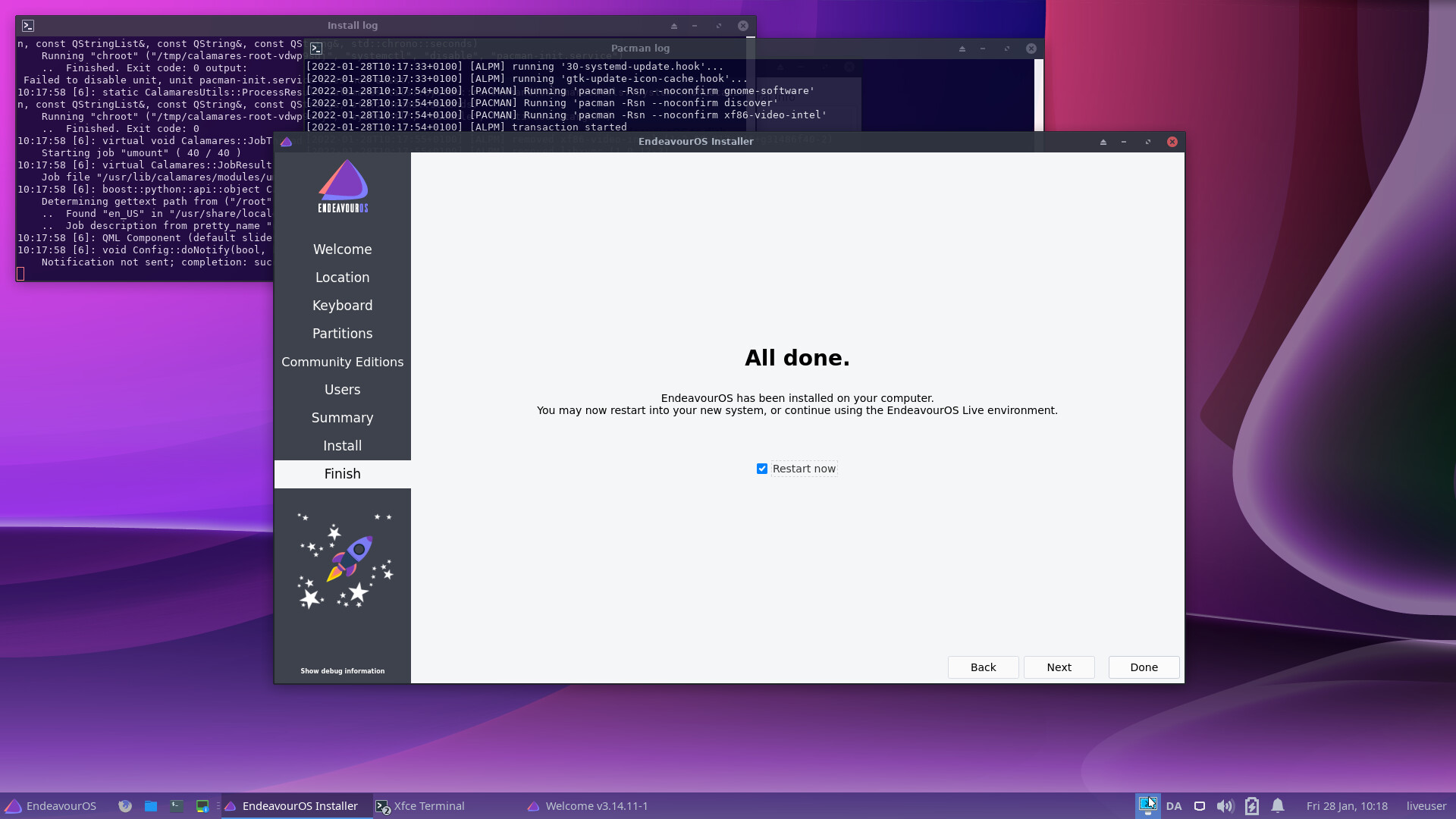The height and width of the screenshot is (819, 1456).
Task: Select the Keyboard step in sidebar
Action: pos(342,306)
